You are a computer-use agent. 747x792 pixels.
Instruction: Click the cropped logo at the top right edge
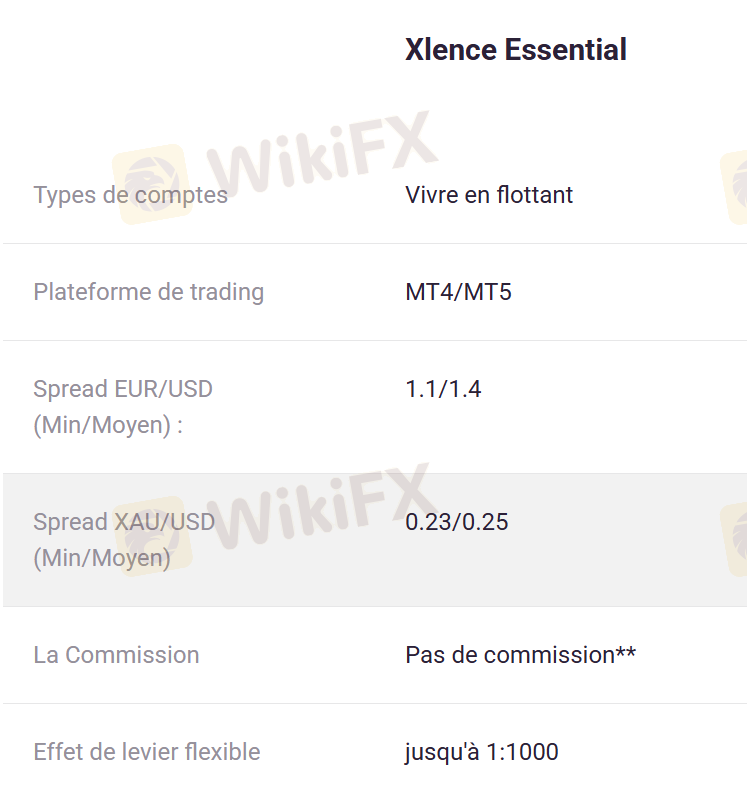tap(736, 186)
